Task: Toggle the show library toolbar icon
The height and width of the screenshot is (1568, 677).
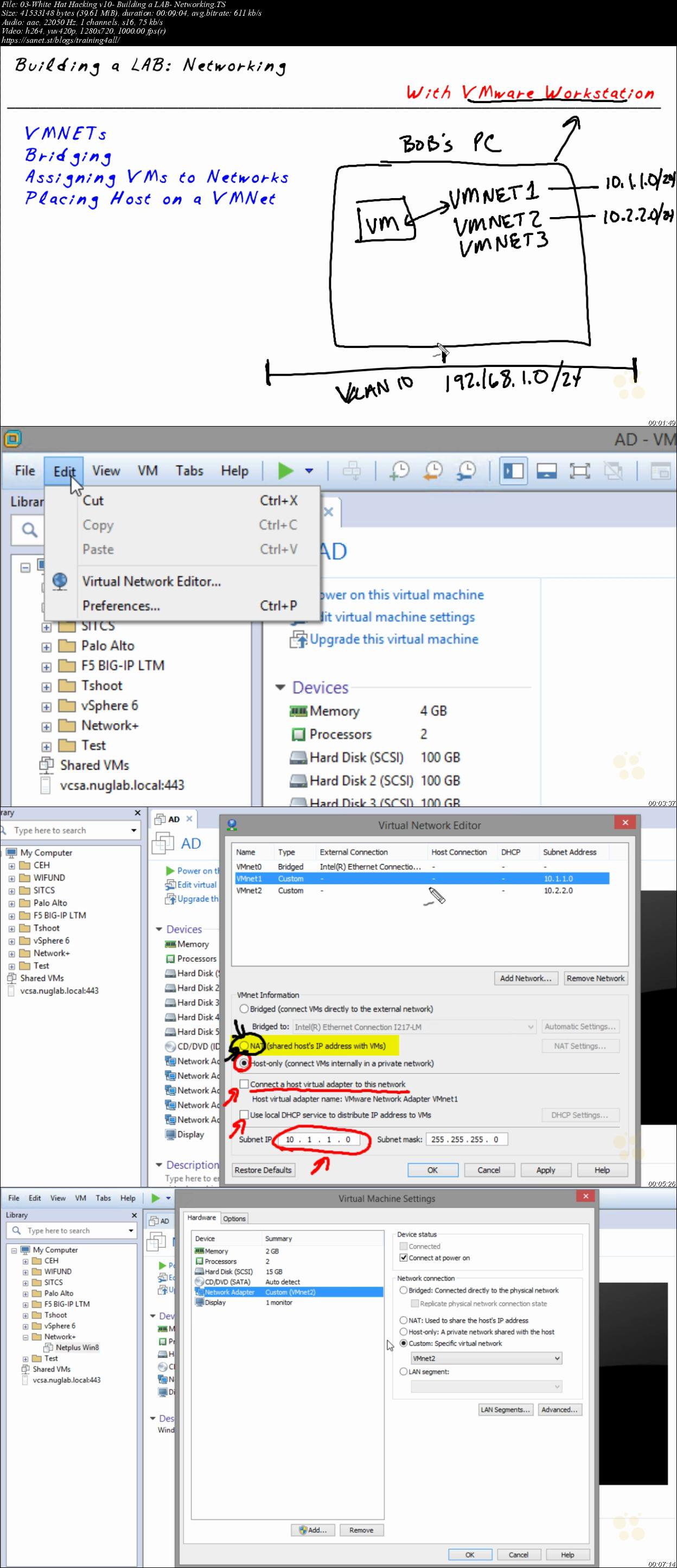Action: 513,471
